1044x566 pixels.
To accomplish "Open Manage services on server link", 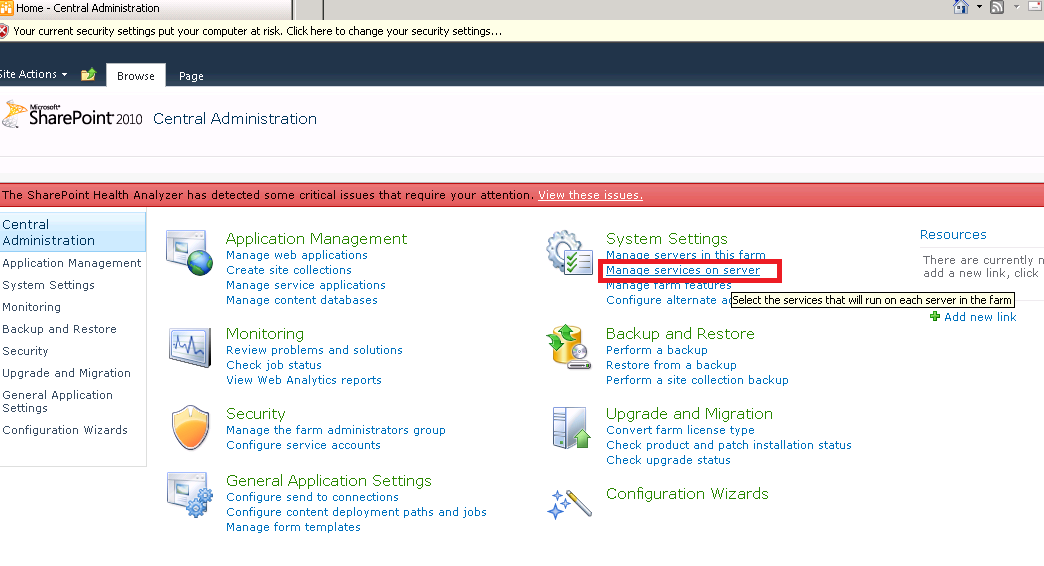I will (682, 270).
